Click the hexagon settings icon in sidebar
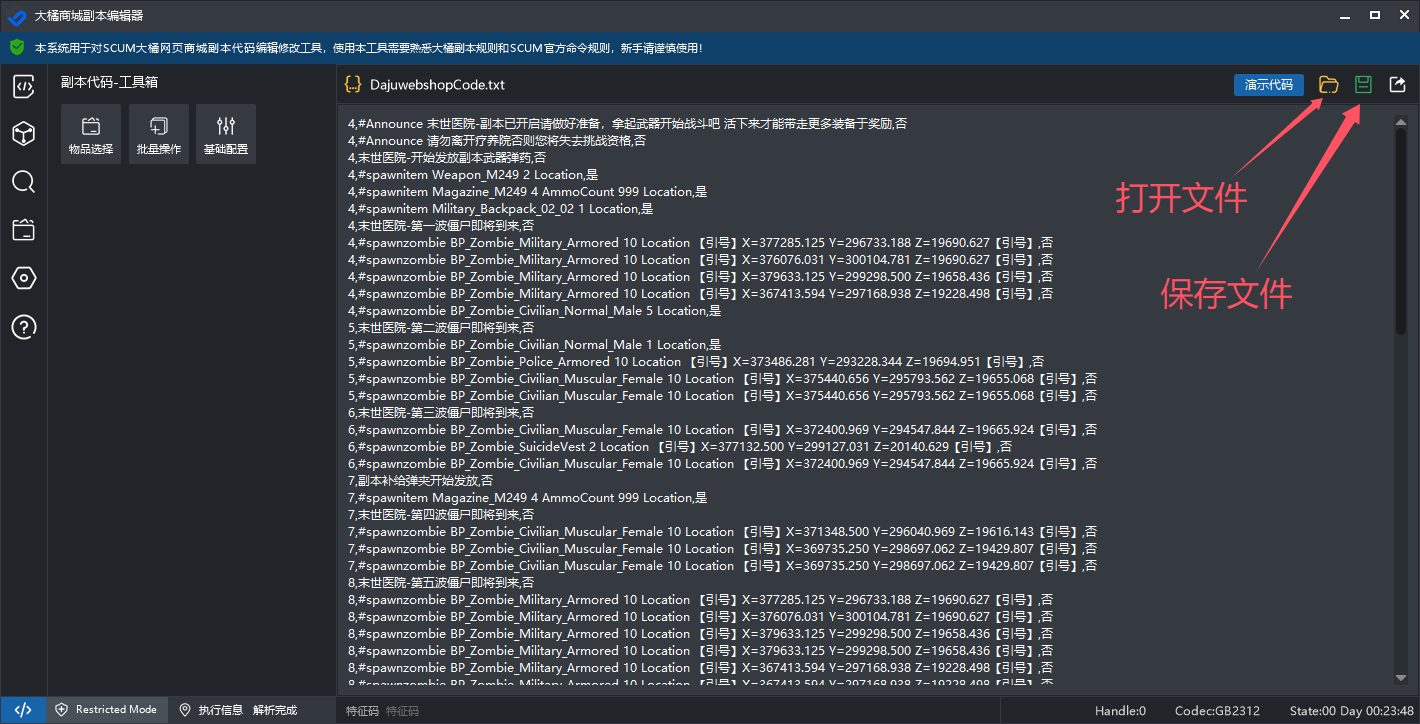The height and width of the screenshot is (724, 1420). click(x=24, y=278)
